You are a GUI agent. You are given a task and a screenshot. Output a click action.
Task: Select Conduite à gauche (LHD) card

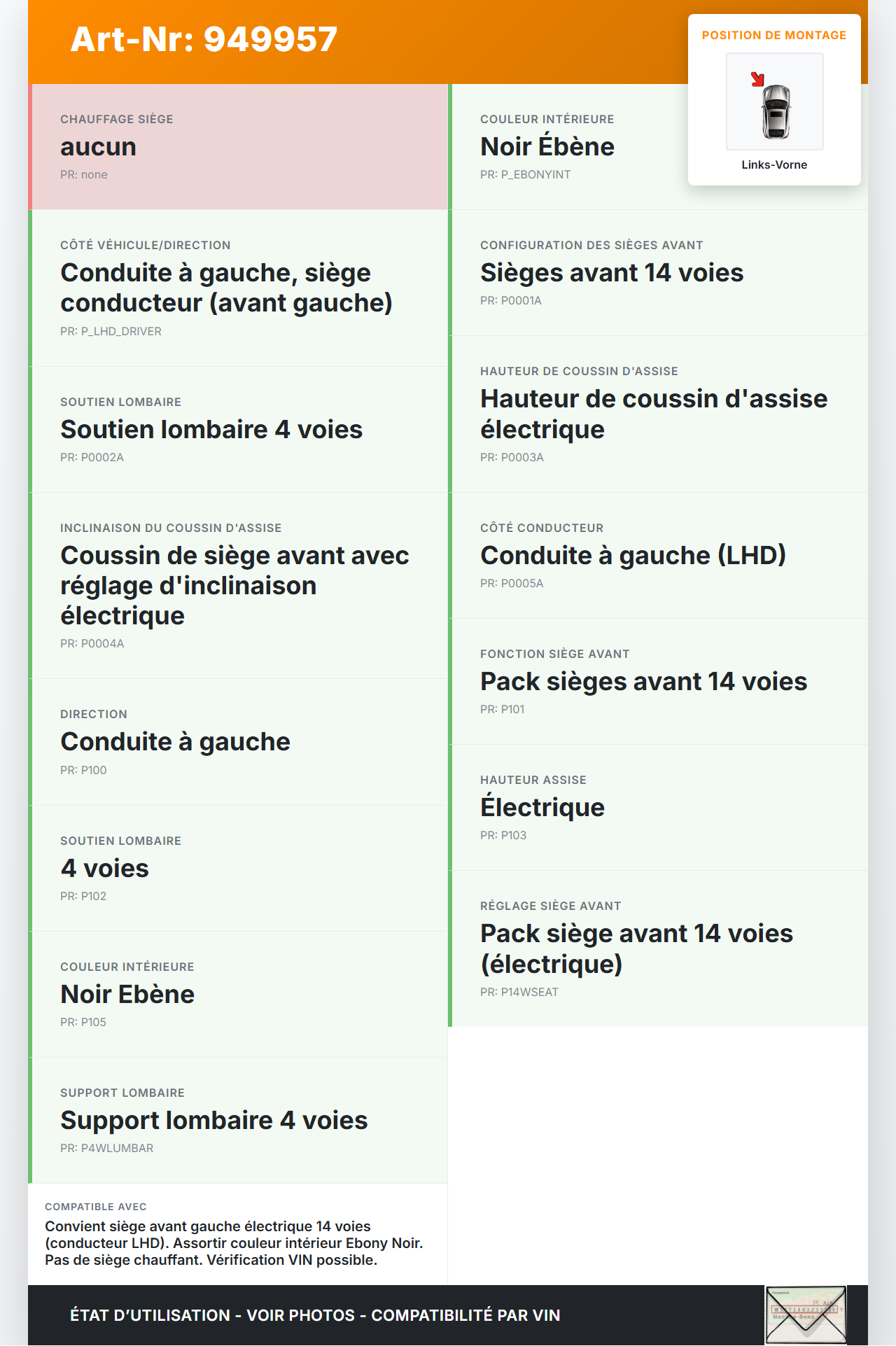pos(633,556)
